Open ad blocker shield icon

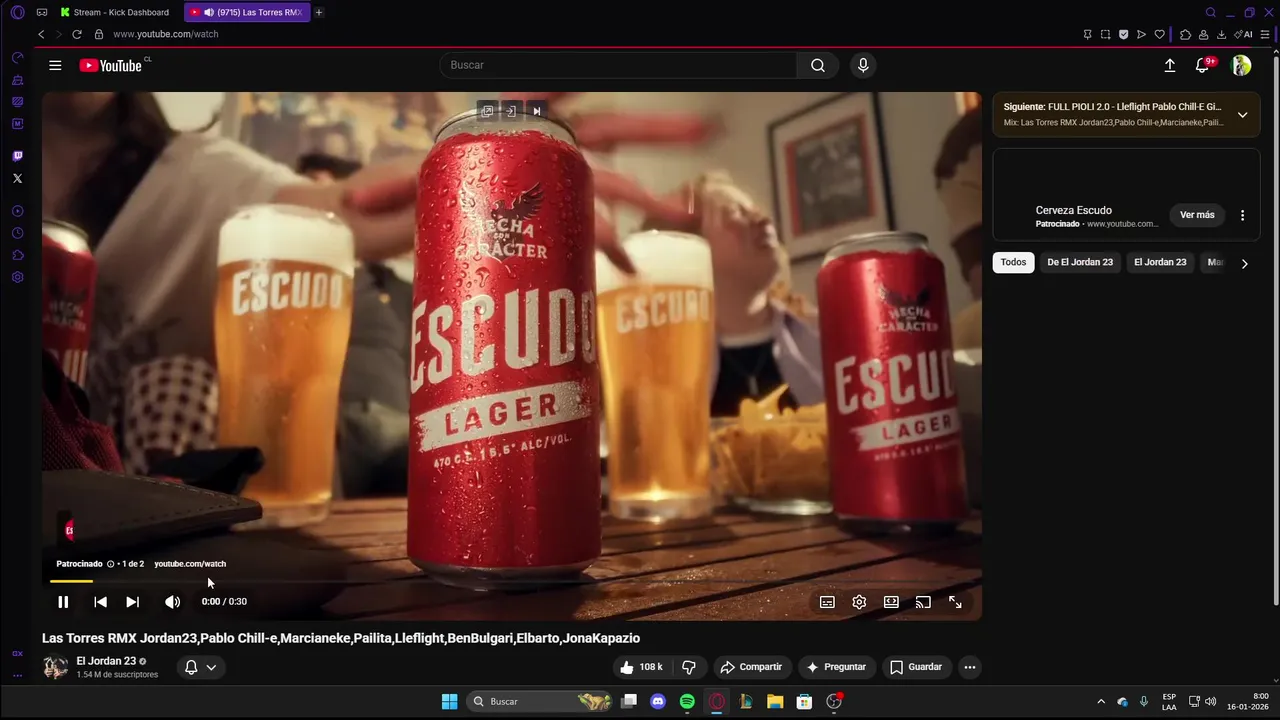[x=1123, y=34]
